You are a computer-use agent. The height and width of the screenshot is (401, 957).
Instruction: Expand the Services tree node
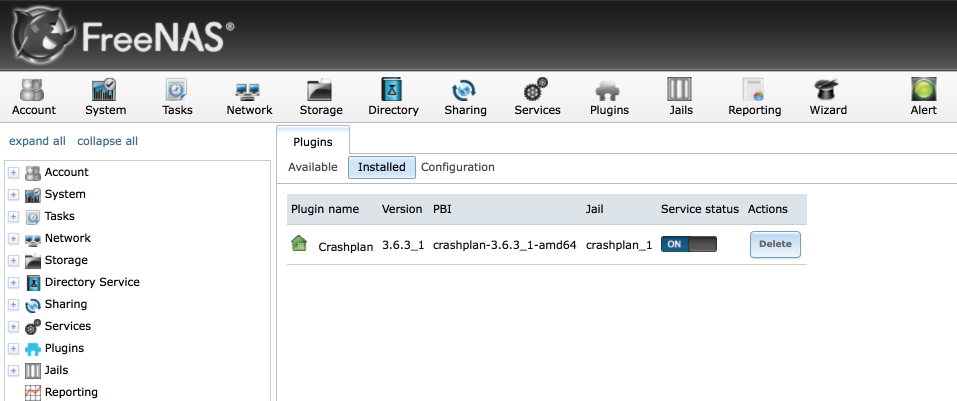point(13,327)
